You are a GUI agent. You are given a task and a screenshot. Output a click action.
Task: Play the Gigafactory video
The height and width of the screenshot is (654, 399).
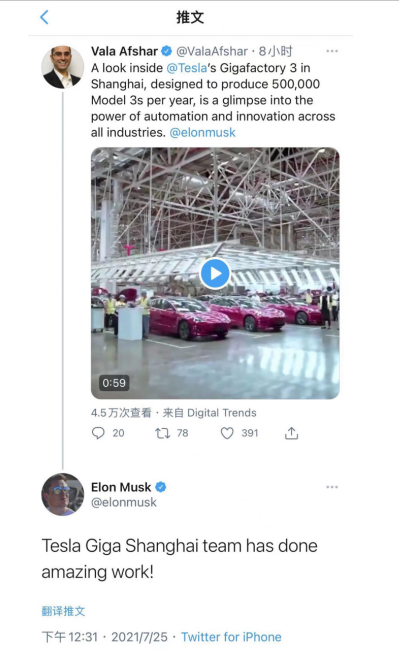pos(215,274)
